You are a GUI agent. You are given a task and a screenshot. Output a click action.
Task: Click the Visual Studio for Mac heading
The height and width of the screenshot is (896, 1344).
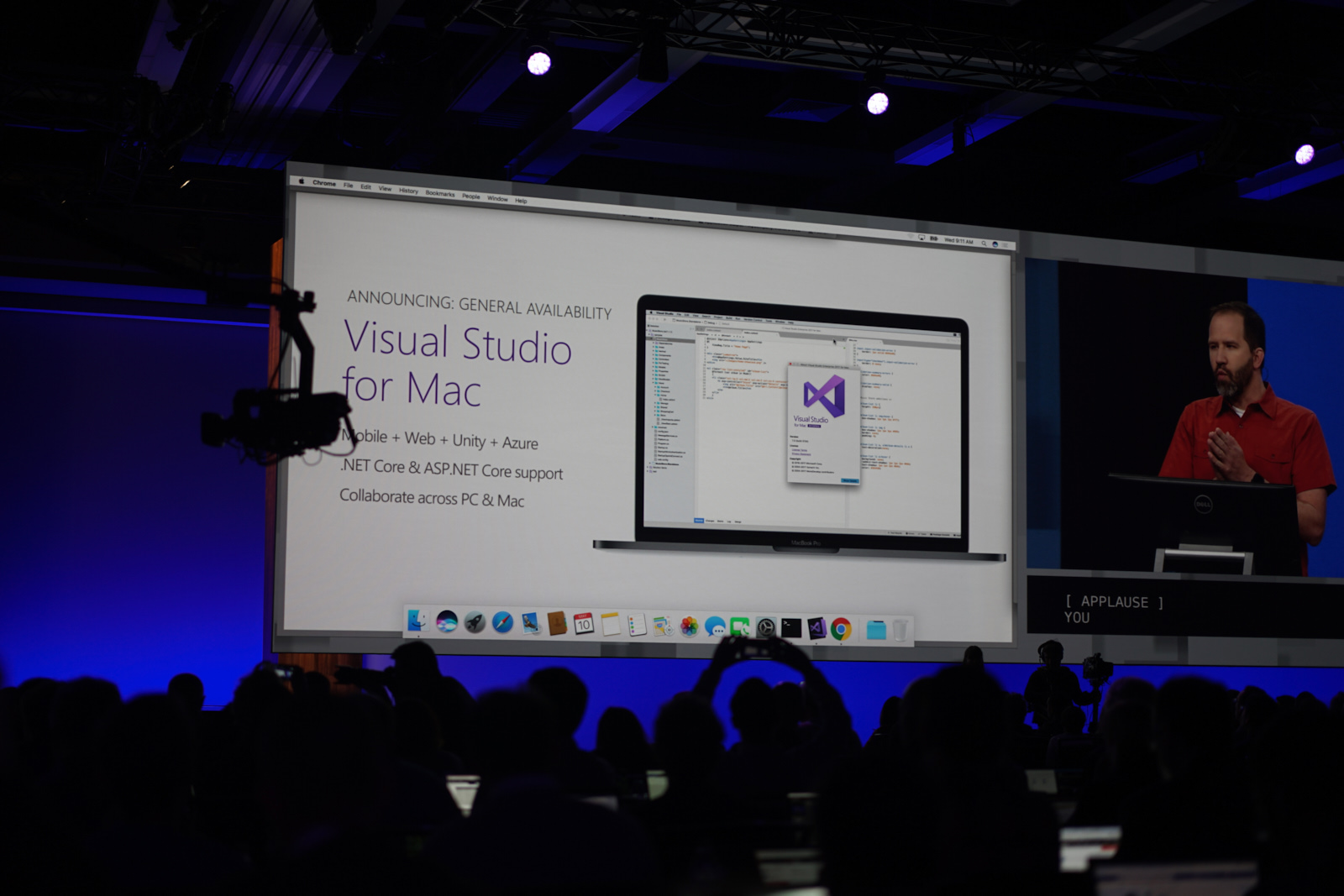[x=456, y=365]
